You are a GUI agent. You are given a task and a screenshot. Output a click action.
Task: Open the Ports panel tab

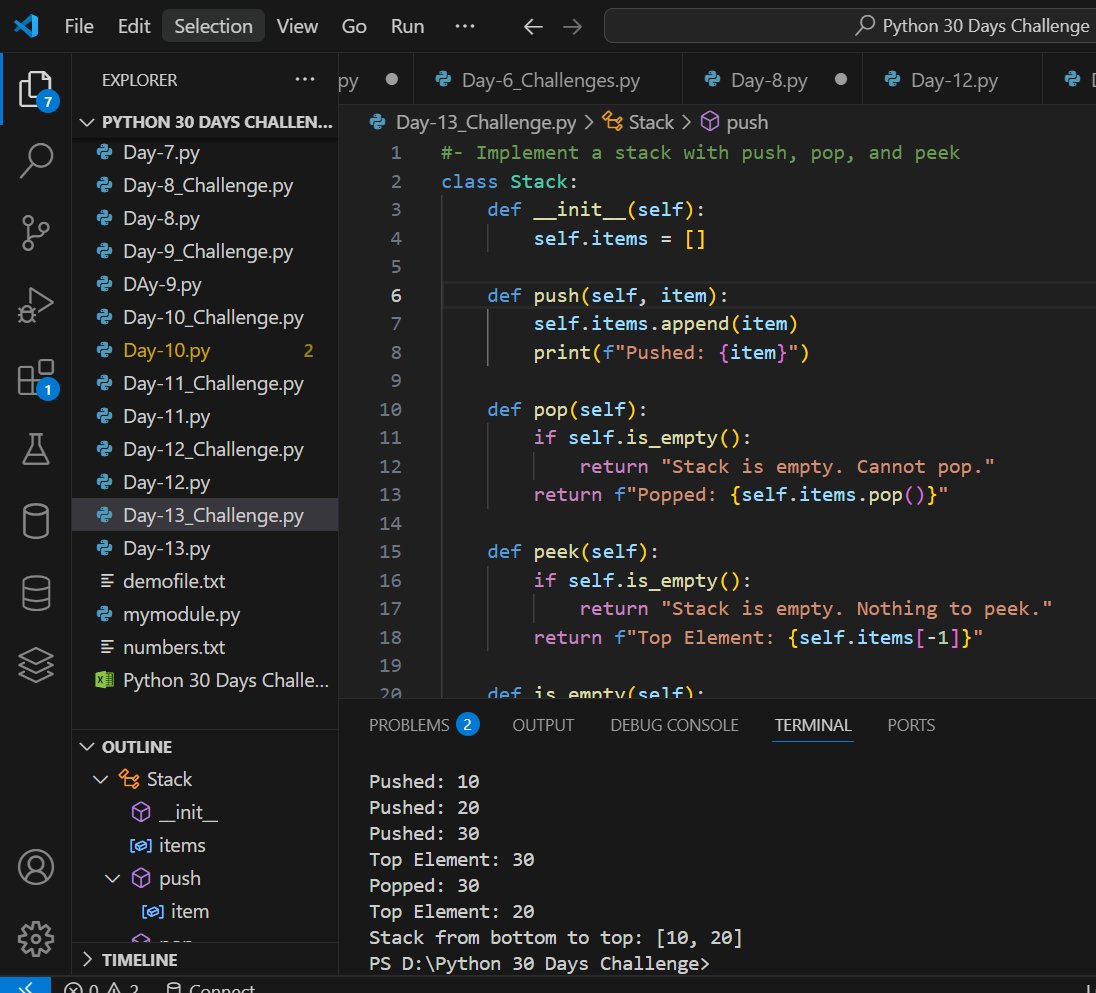click(x=911, y=725)
